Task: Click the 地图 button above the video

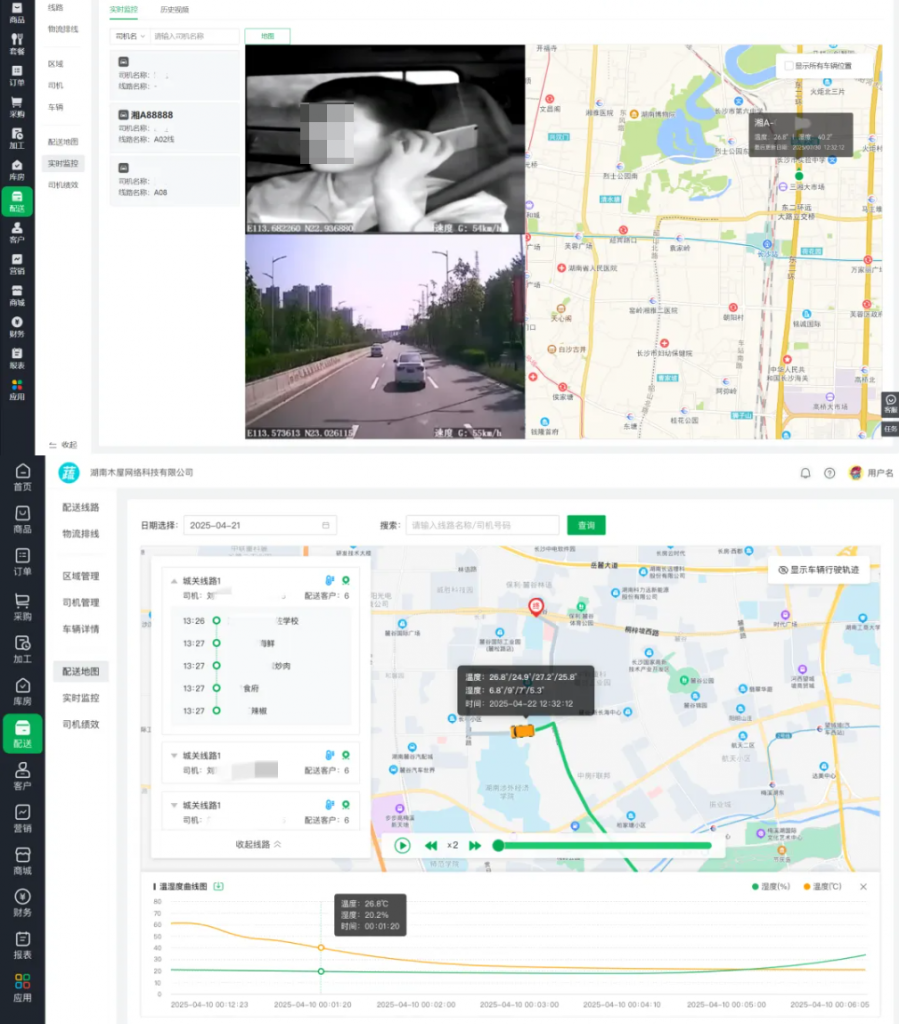Action: [x=267, y=36]
